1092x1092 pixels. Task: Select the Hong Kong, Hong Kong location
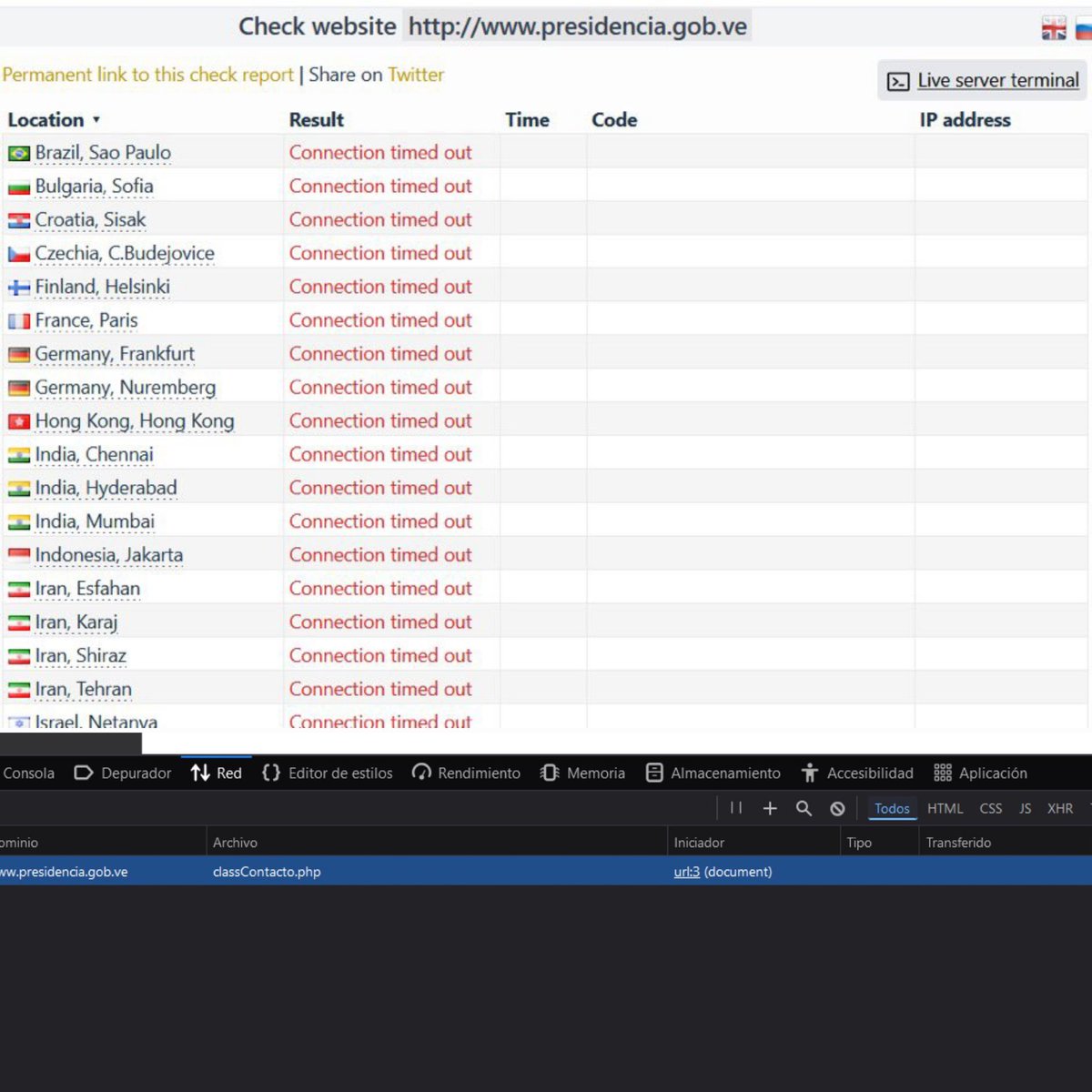coord(135,421)
